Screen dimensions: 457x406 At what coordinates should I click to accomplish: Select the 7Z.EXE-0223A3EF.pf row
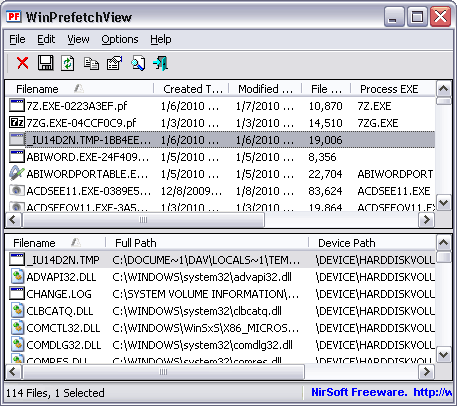220,106
